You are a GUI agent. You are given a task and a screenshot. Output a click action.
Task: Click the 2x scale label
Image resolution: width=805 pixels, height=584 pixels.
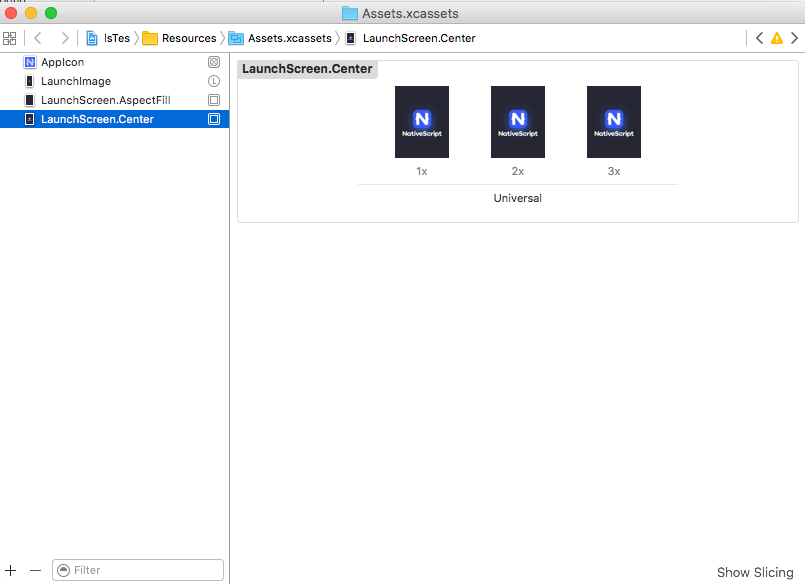click(x=518, y=171)
